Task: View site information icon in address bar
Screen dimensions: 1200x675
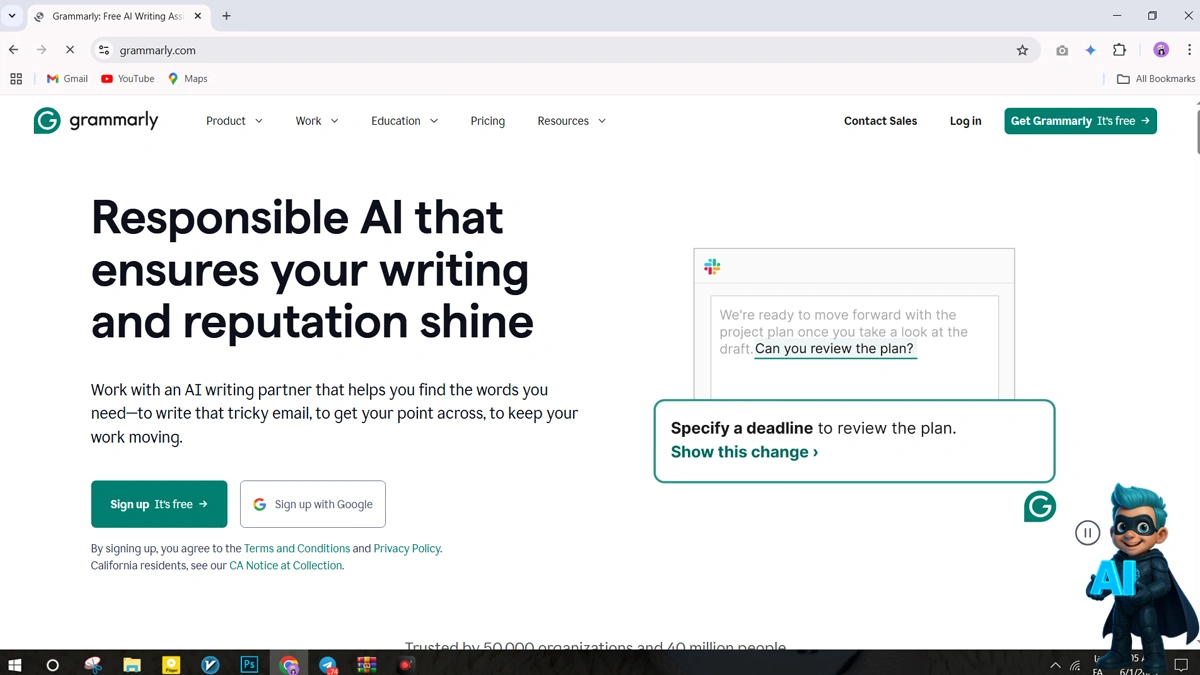Action: point(104,50)
